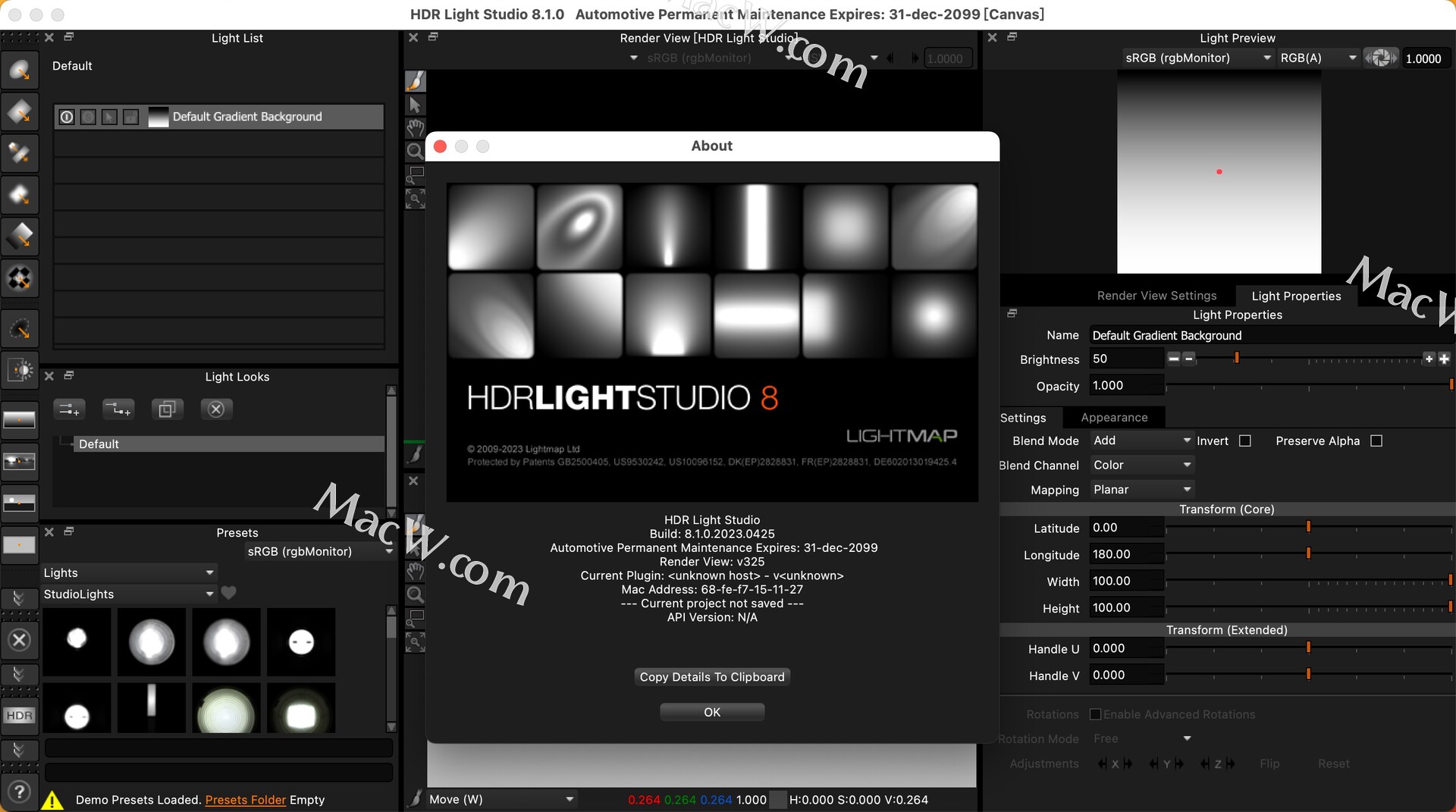Select the Default item in Light Looks
Viewport: 1456px width, 812px height.
227,444
